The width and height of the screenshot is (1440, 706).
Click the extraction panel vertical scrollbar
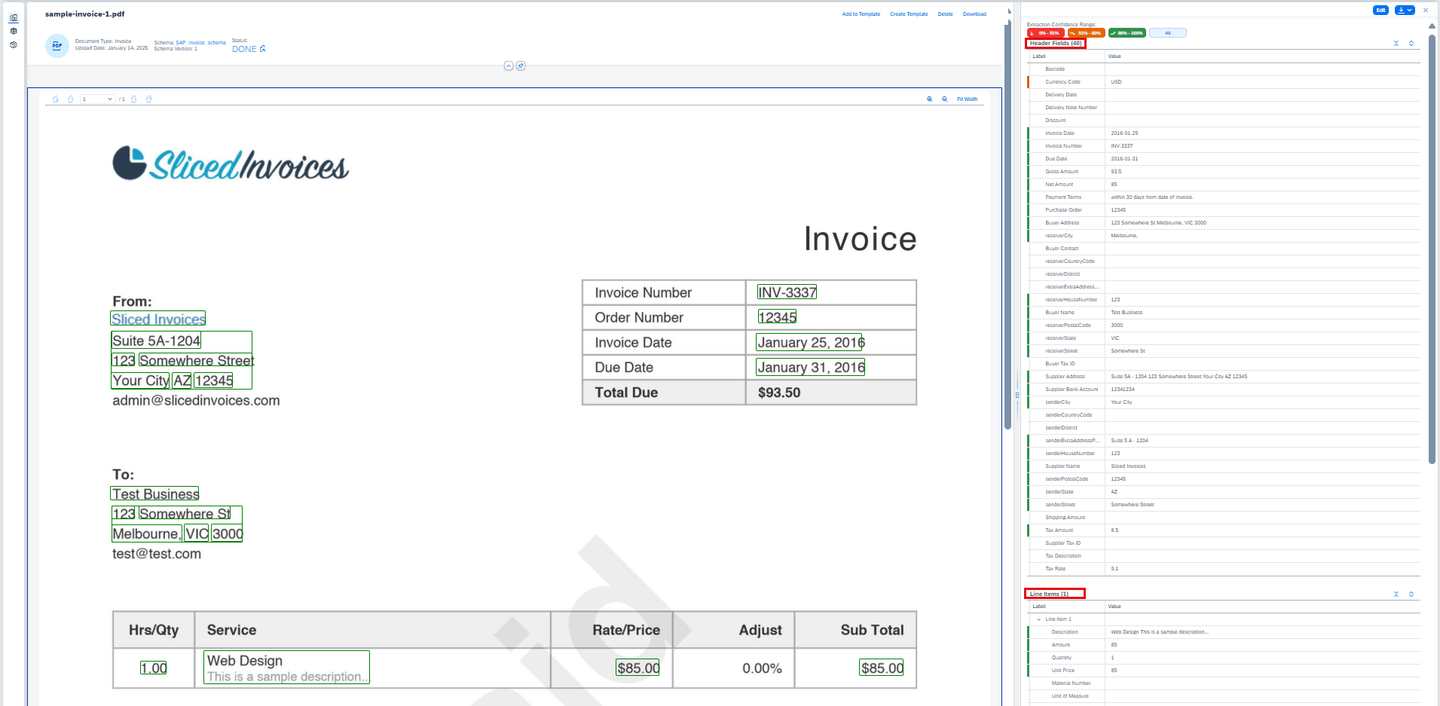click(1431, 250)
